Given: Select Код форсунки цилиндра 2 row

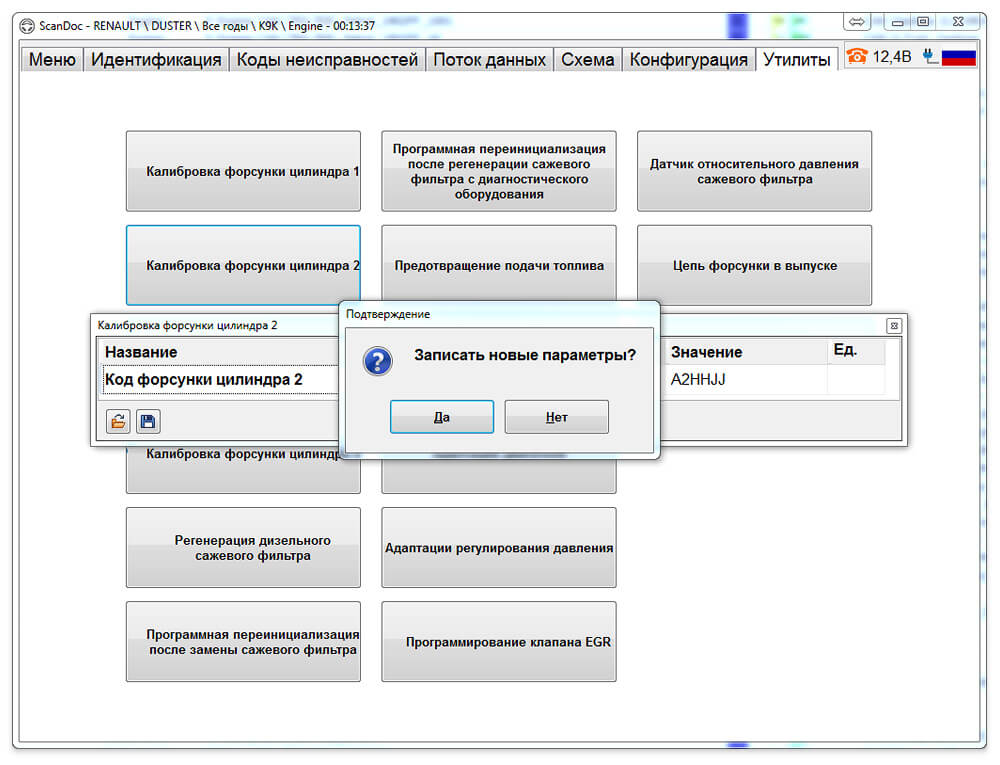Looking at the screenshot, I should point(220,380).
